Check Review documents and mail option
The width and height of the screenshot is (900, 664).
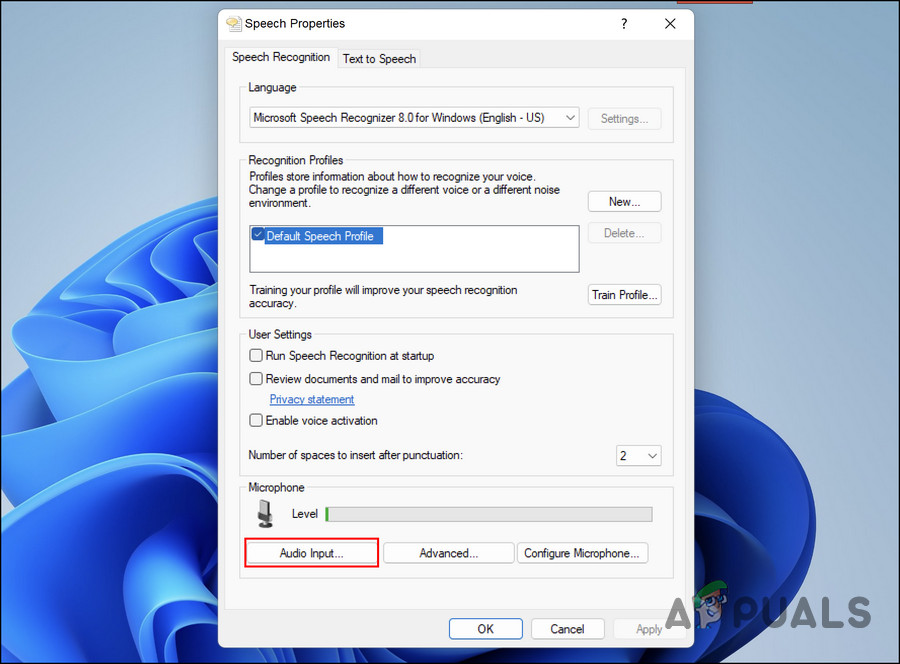tap(256, 379)
